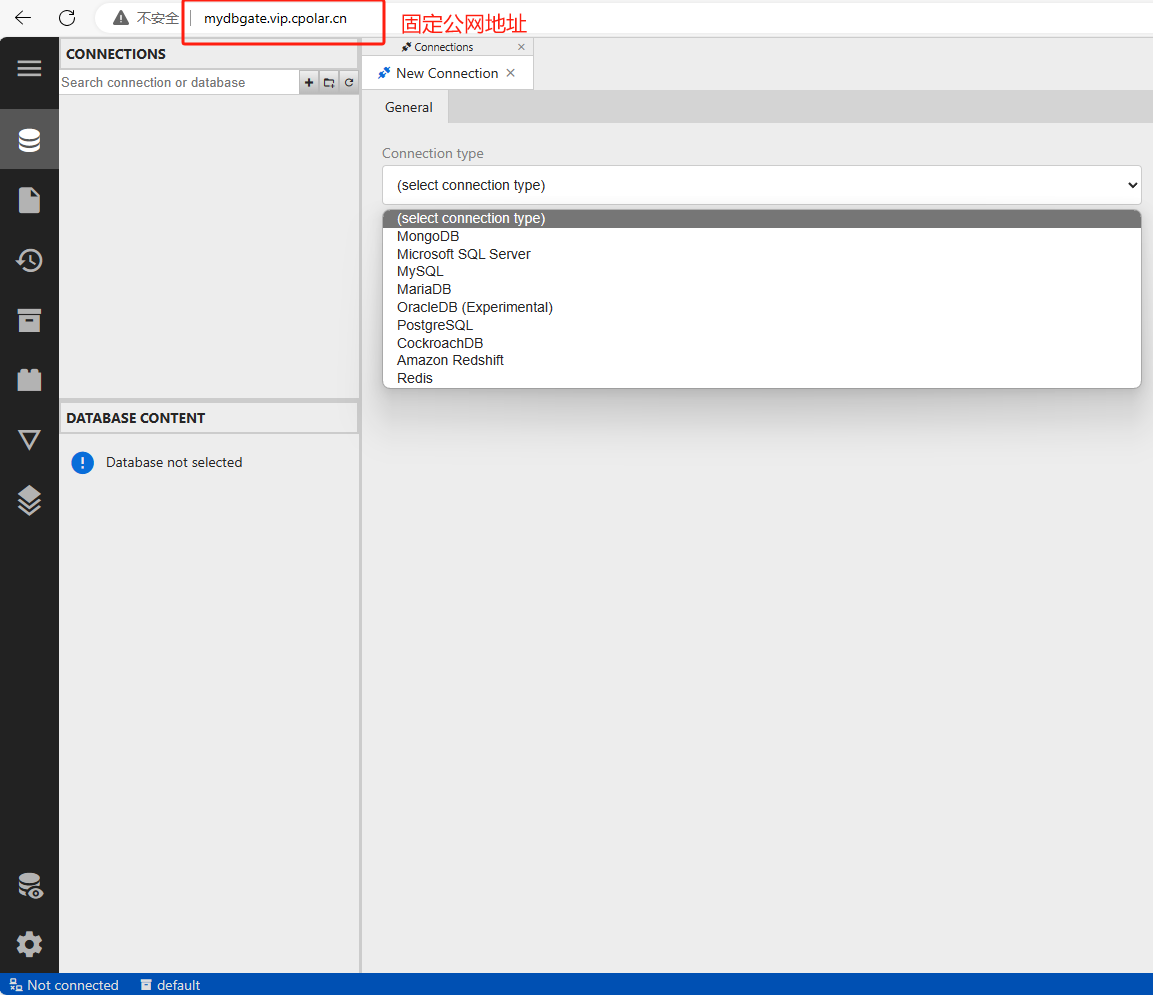The height and width of the screenshot is (995, 1153).
Task: Click the not secure warning icon
Action: pos(121,18)
